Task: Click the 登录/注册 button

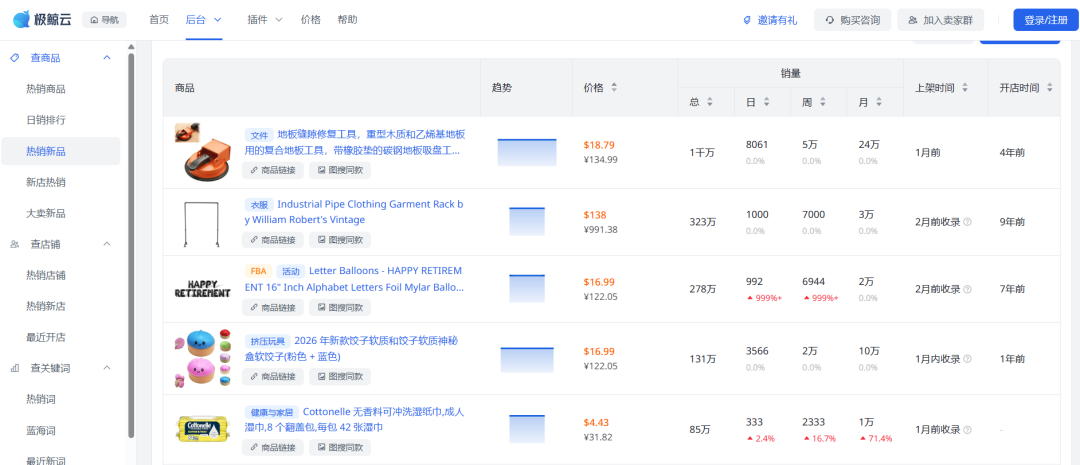Action: pyautogui.click(x=1045, y=20)
